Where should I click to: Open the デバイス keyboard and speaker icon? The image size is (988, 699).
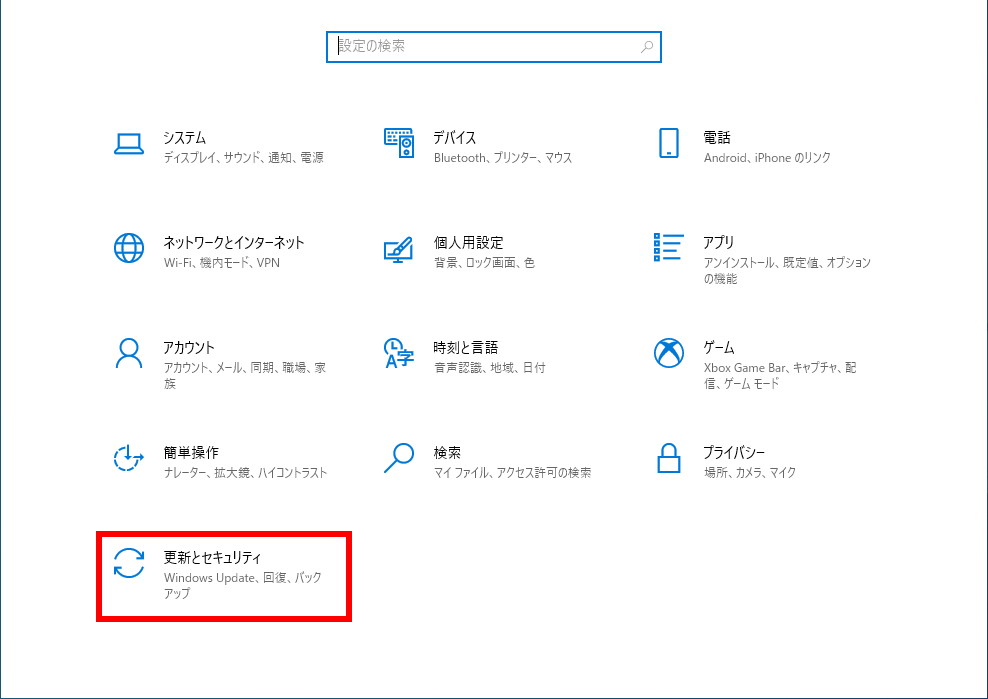pos(399,143)
